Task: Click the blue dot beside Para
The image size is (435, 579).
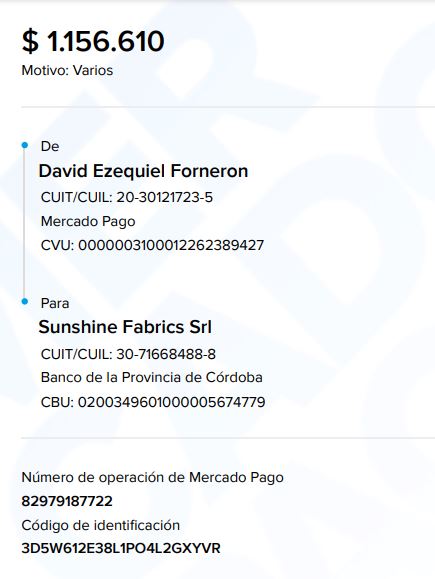Action: (25, 302)
